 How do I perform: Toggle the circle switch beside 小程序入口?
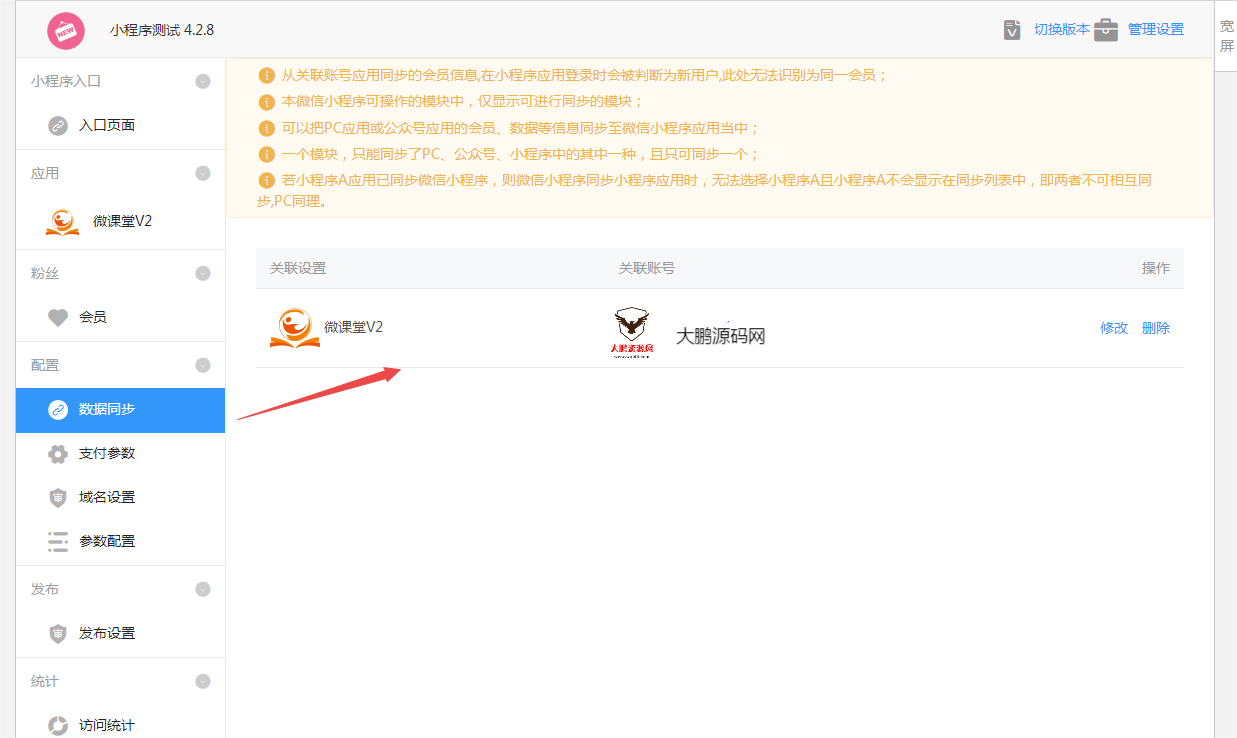coord(203,80)
